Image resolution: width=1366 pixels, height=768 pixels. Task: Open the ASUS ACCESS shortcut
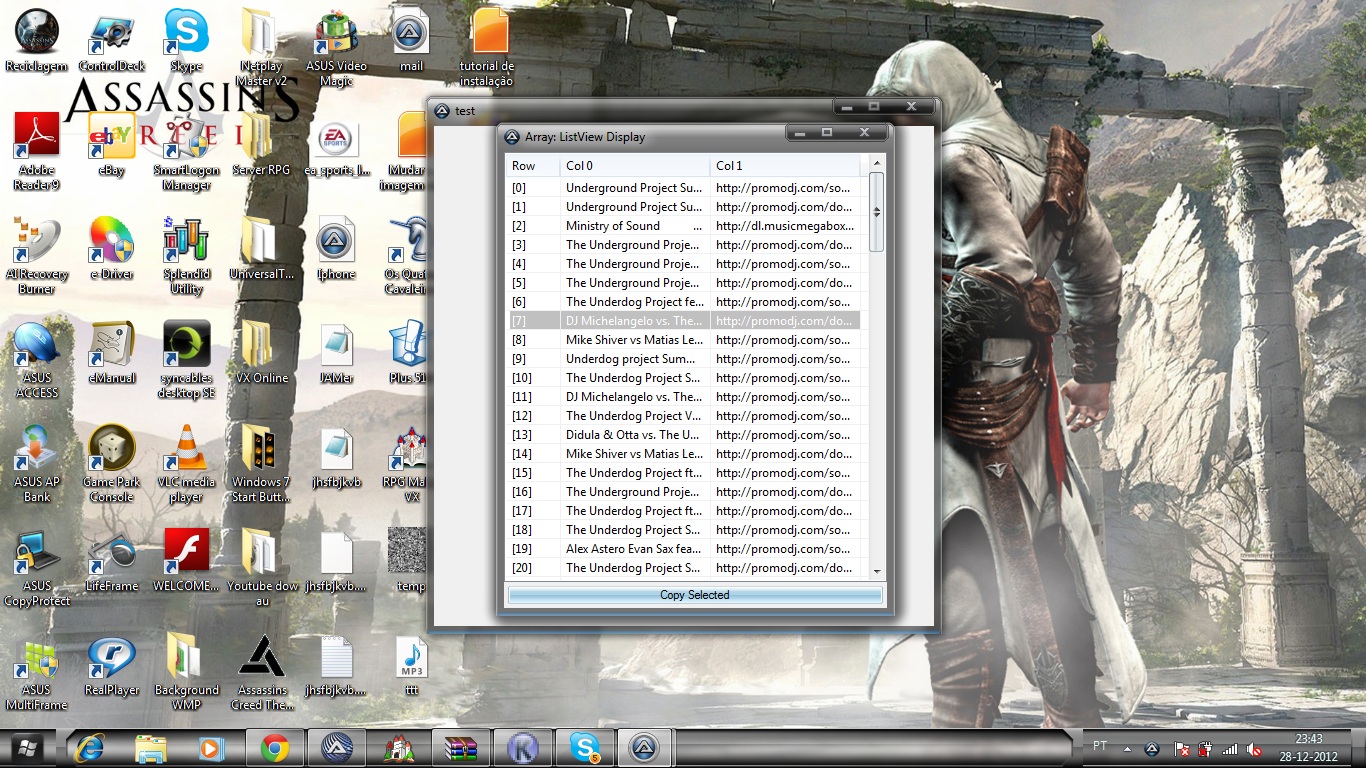[37, 358]
